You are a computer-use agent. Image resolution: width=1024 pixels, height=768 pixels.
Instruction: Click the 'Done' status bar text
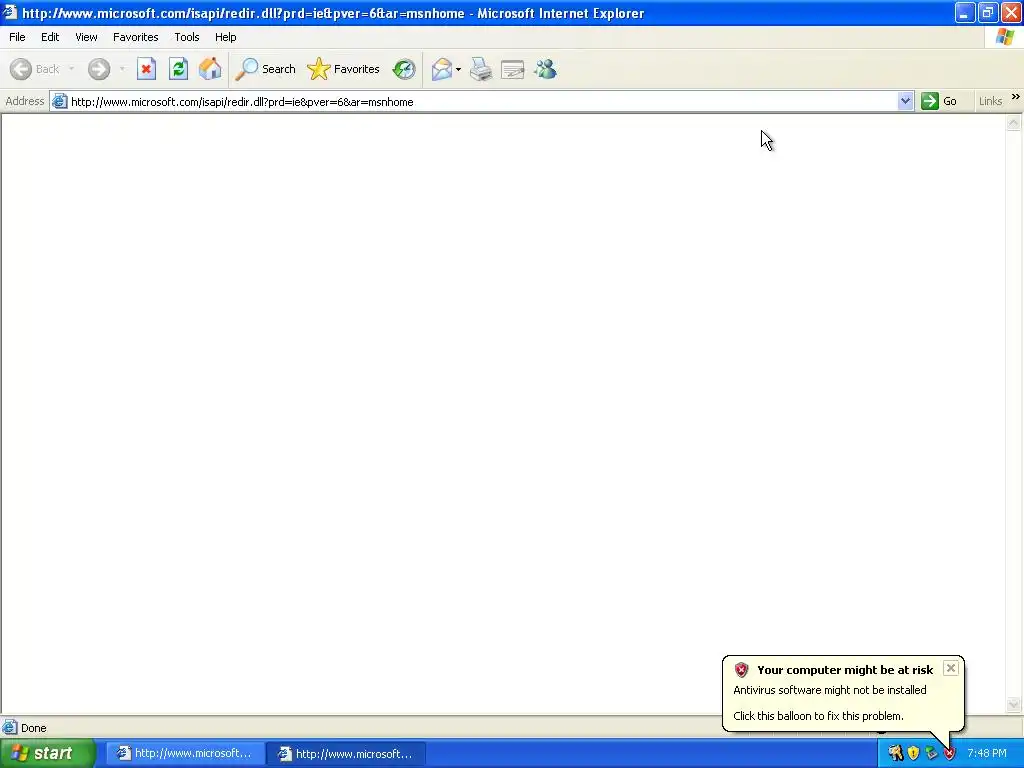pyautogui.click(x=33, y=728)
